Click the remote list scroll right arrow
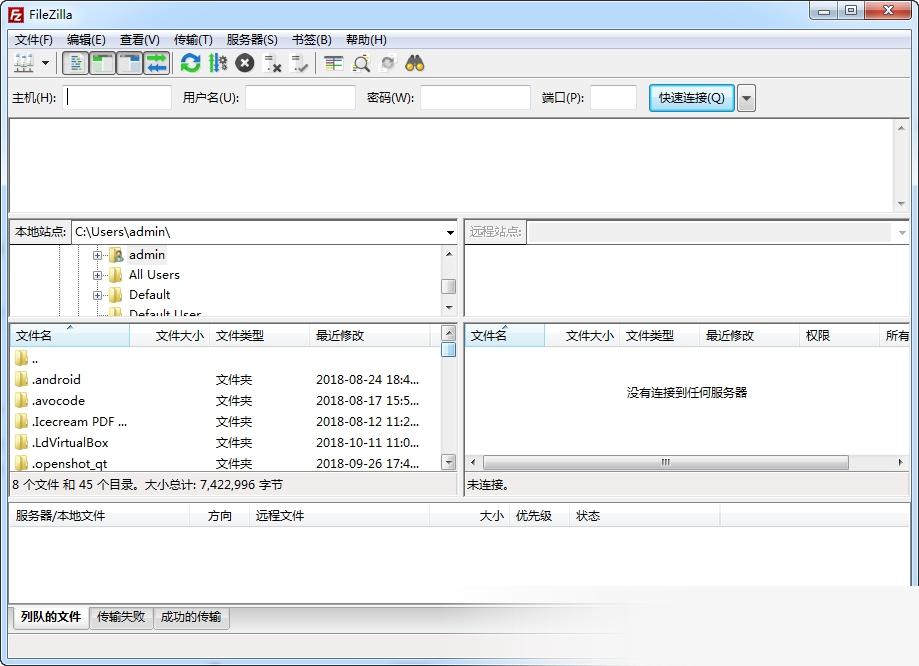The image size is (919, 666). coord(901,463)
